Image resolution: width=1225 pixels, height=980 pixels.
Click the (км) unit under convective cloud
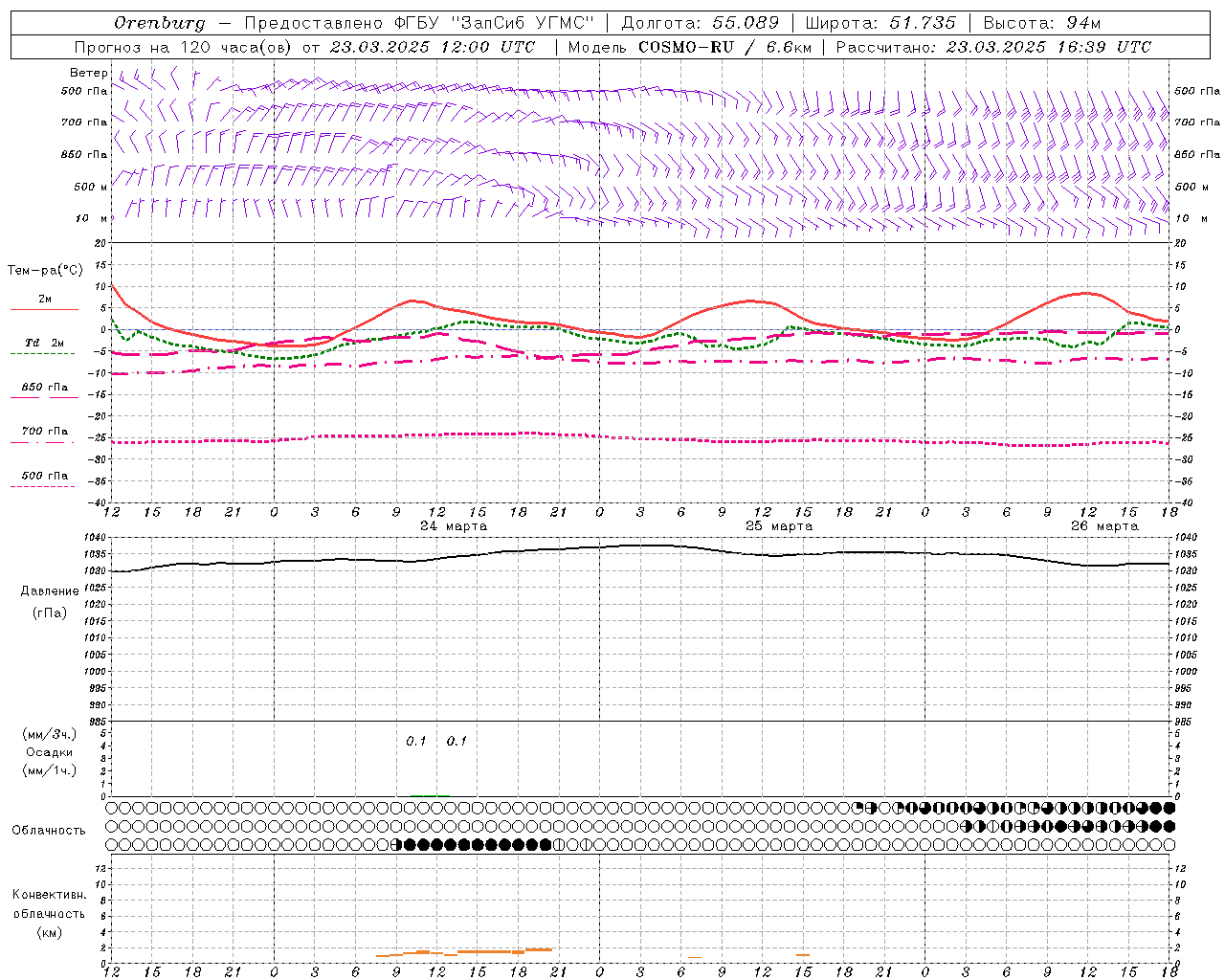[x=50, y=932]
